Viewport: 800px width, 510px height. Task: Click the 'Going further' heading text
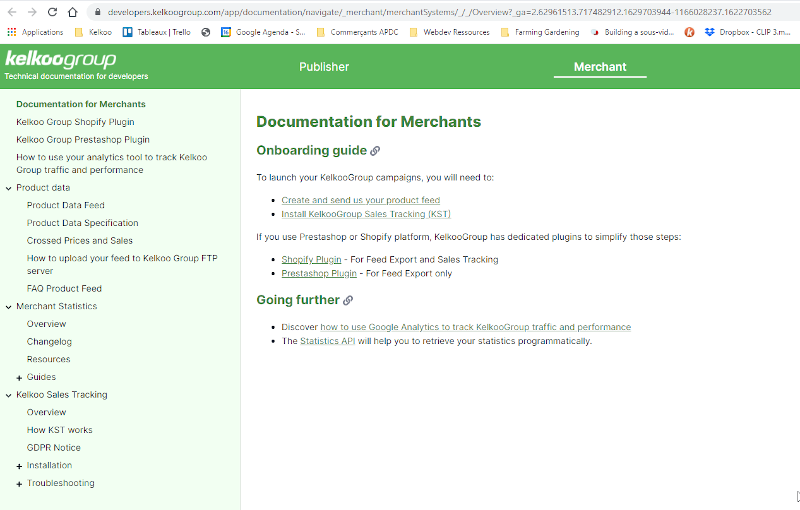coord(298,300)
